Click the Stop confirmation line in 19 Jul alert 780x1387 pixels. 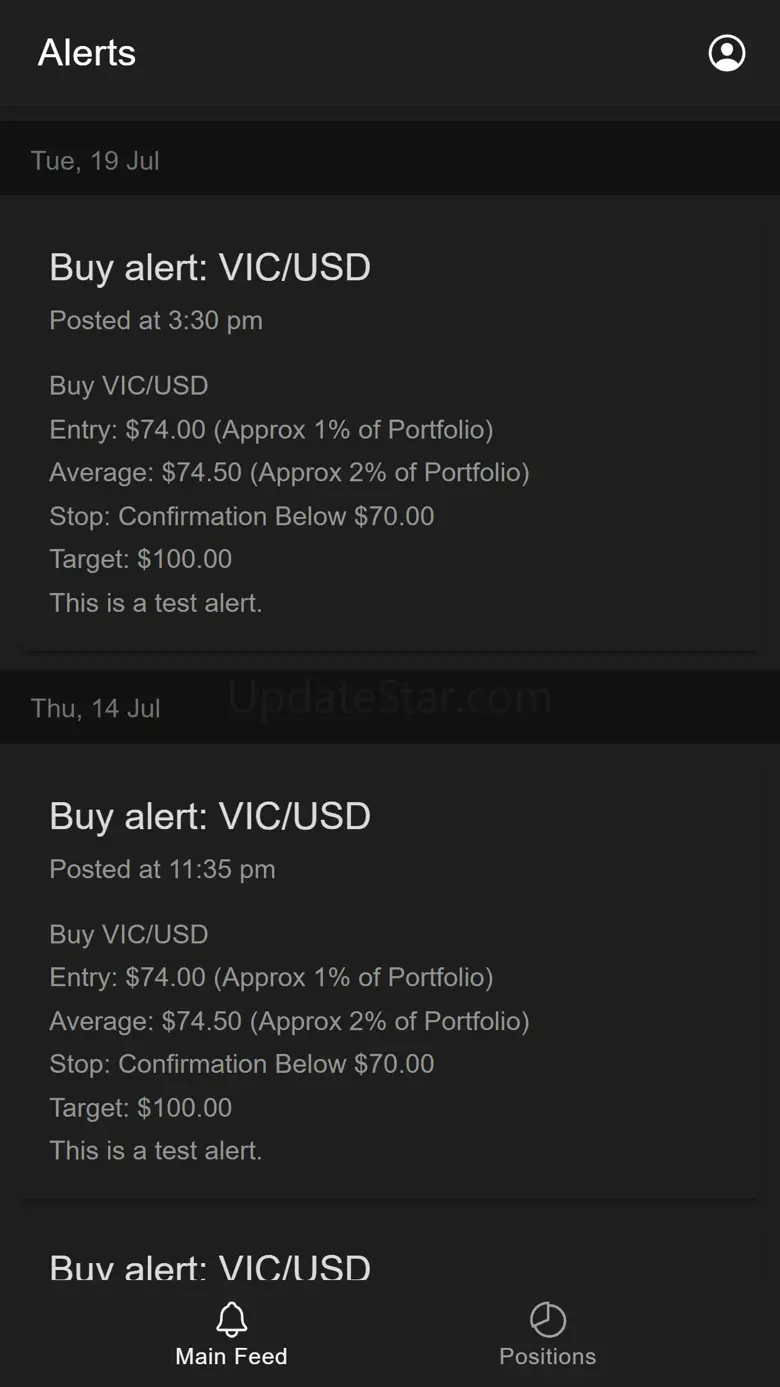[242, 516]
